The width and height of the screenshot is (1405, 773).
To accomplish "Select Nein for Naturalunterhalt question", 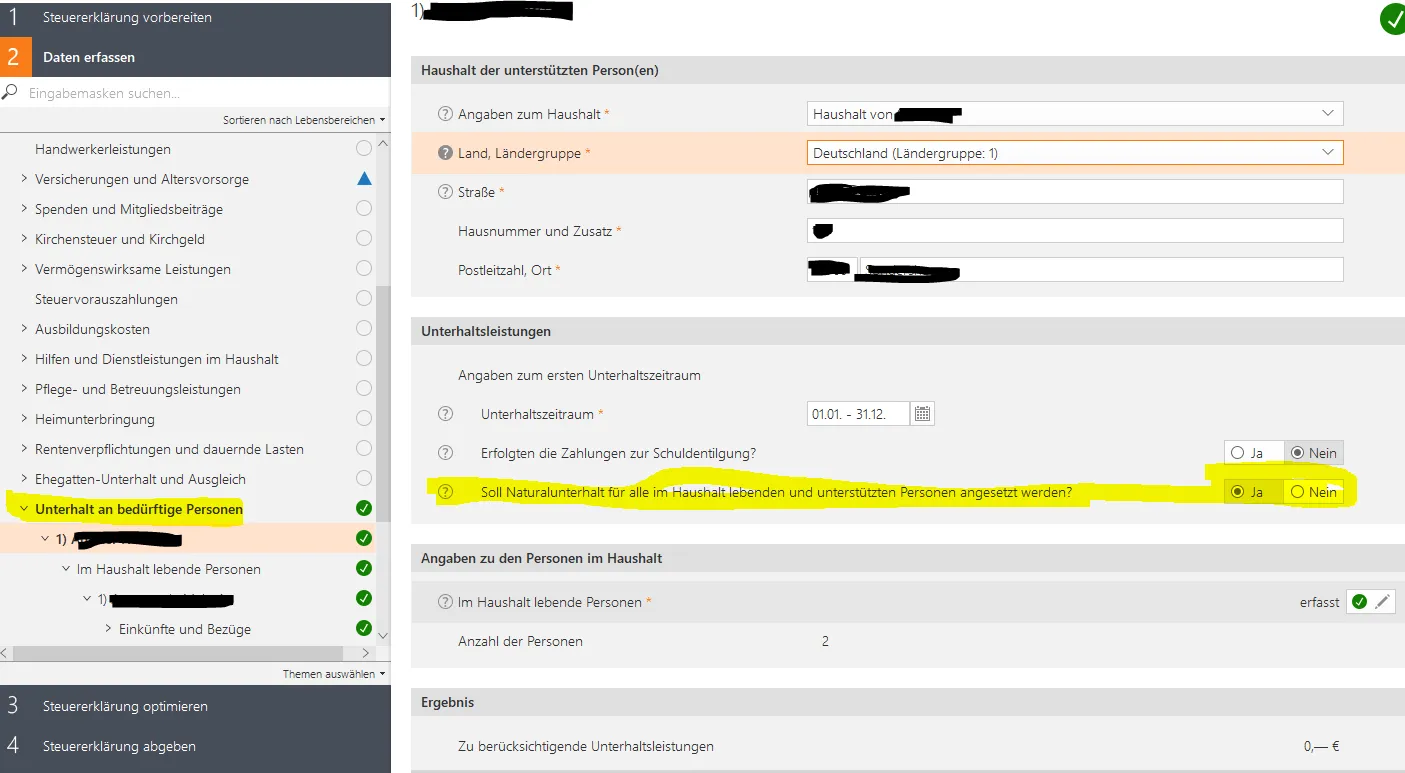I will 1298,492.
